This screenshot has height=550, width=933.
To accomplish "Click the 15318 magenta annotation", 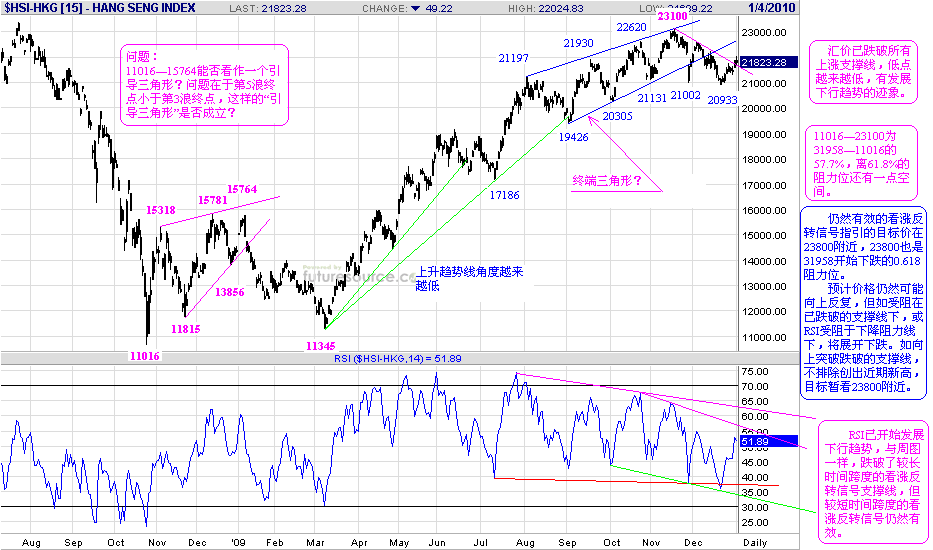I will 161,210.
